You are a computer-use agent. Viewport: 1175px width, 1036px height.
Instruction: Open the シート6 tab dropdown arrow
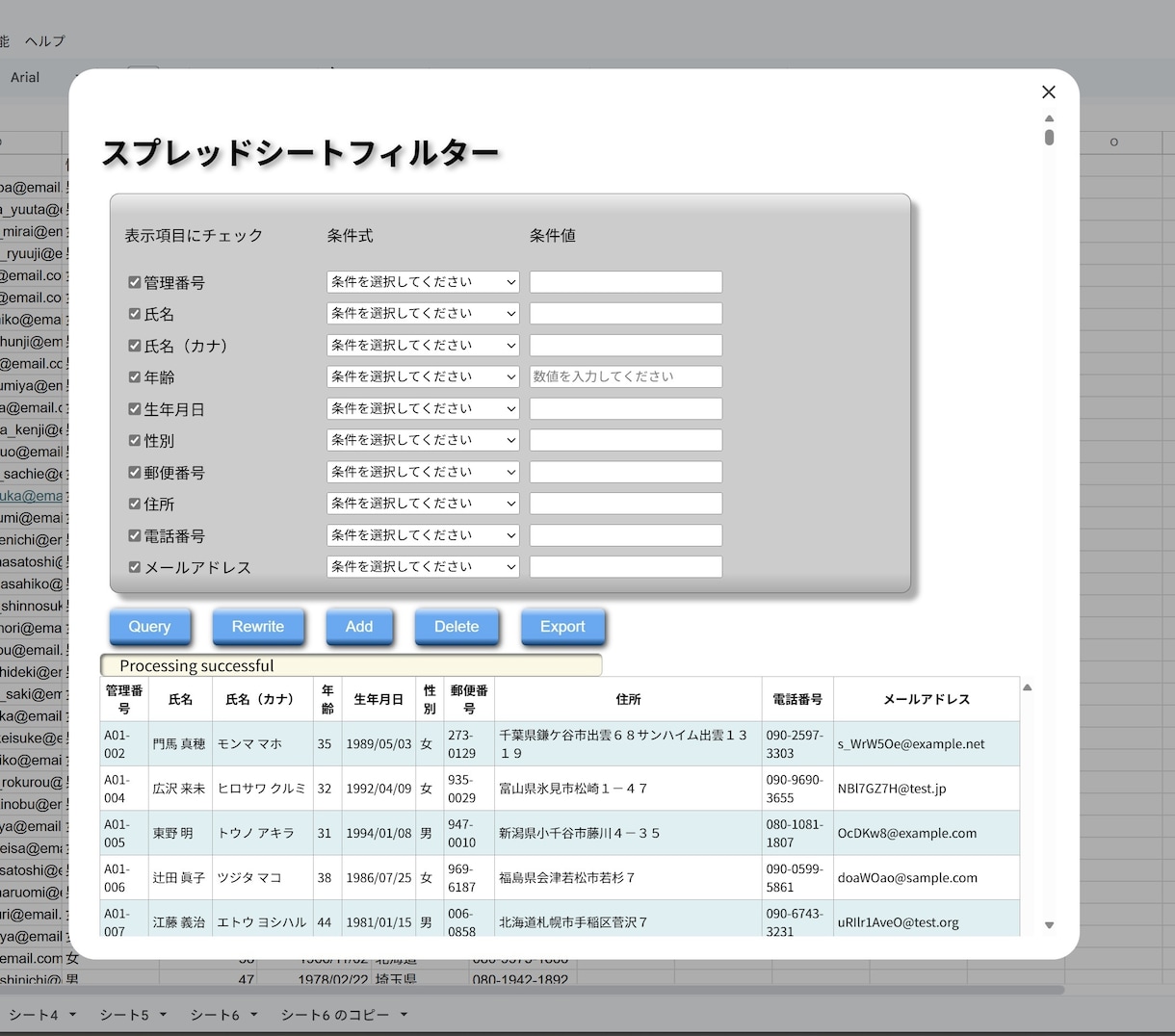(253, 1015)
